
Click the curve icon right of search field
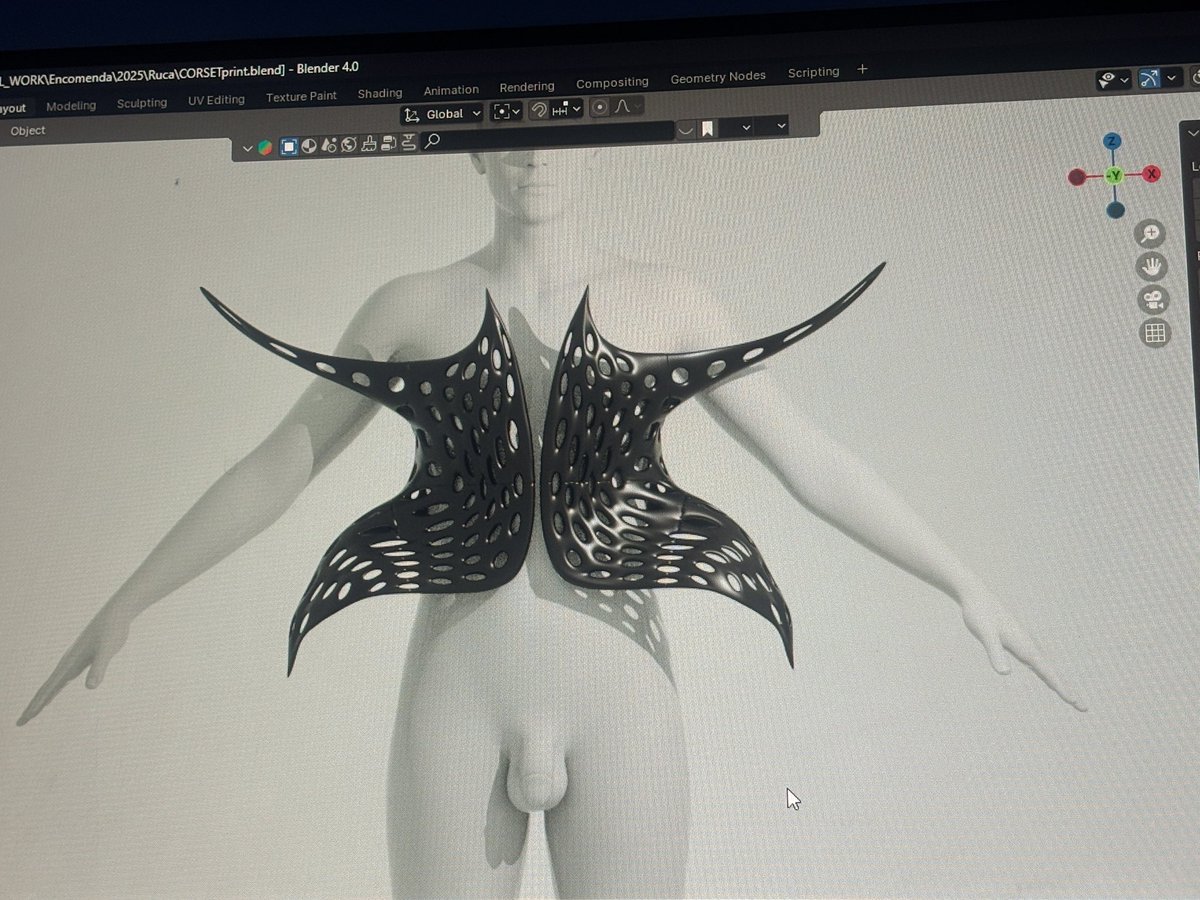click(x=685, y=130)
